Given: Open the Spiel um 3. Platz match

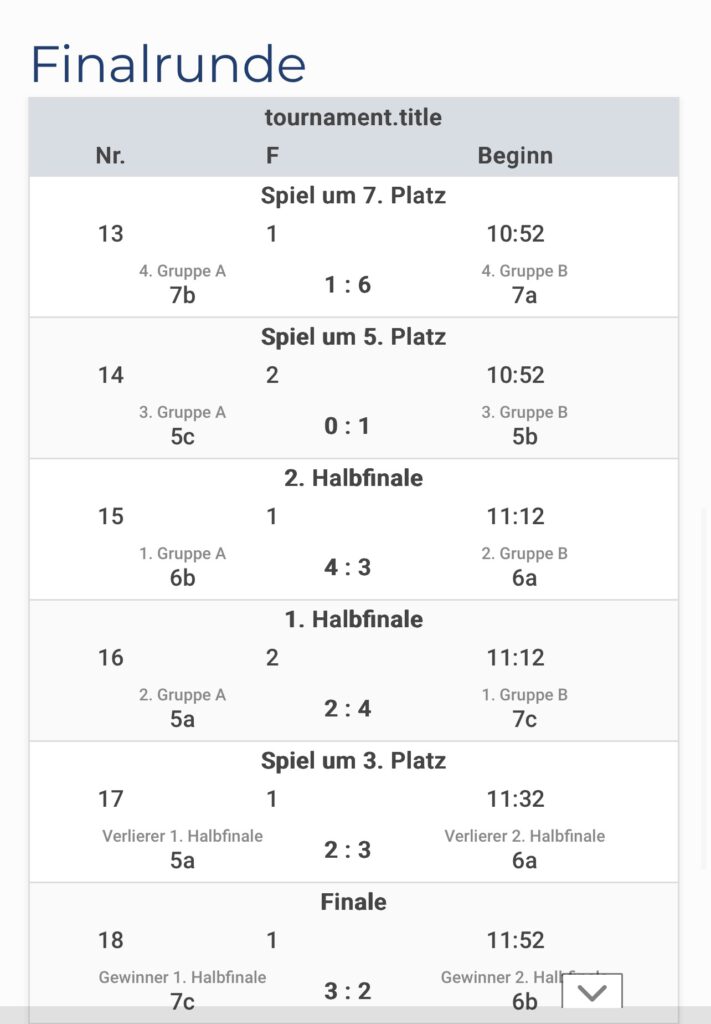Looking at the screenshot, I should coord(353,761).
